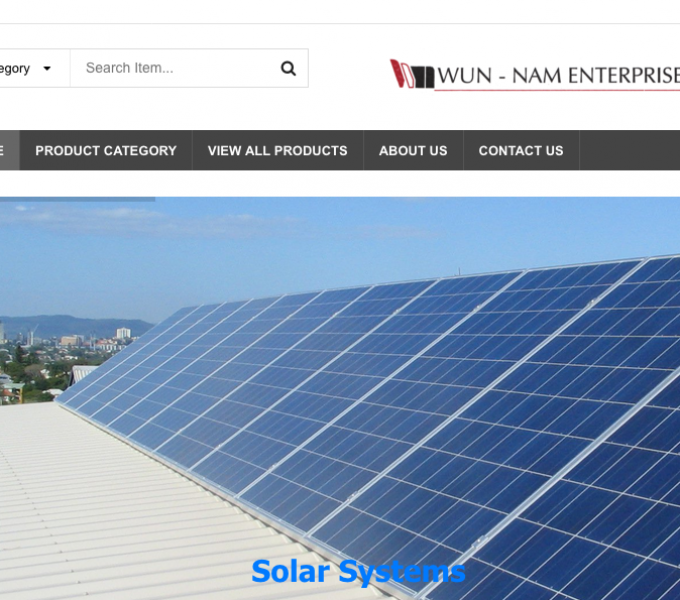The height and width of the screenshot is (600, 680).
Task: Click empty dark nav bar after Contact Us
Action: [630, 150]
